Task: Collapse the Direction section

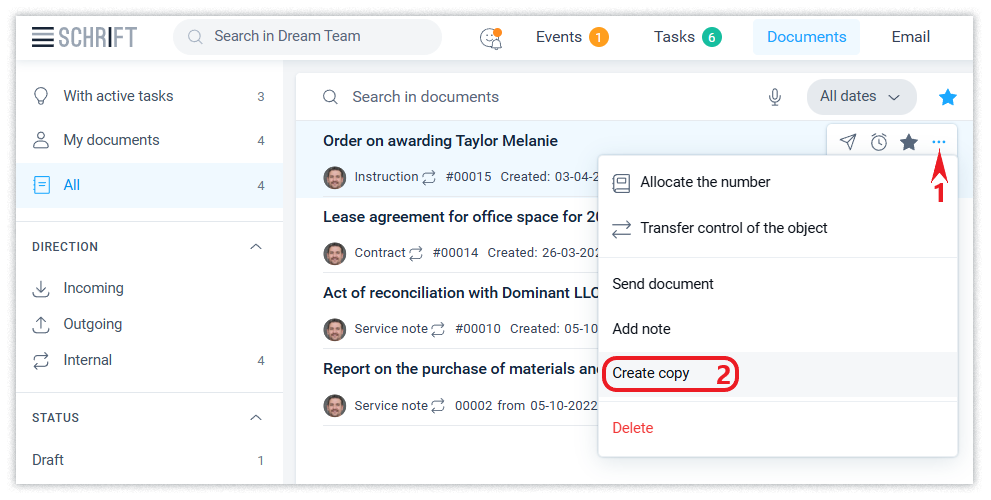Action: (x=256, y=247)
